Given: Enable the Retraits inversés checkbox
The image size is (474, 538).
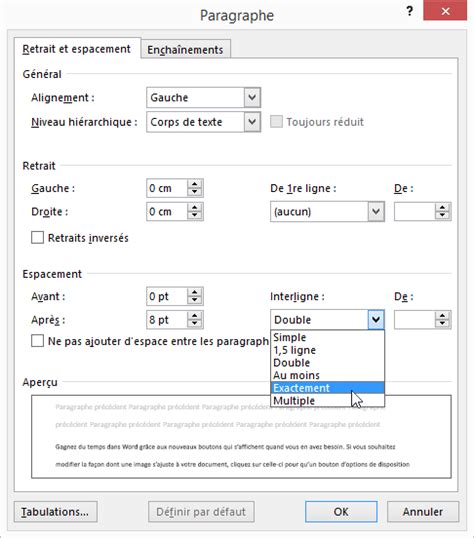Looking at the screenshot, I should tap(37, 237).
